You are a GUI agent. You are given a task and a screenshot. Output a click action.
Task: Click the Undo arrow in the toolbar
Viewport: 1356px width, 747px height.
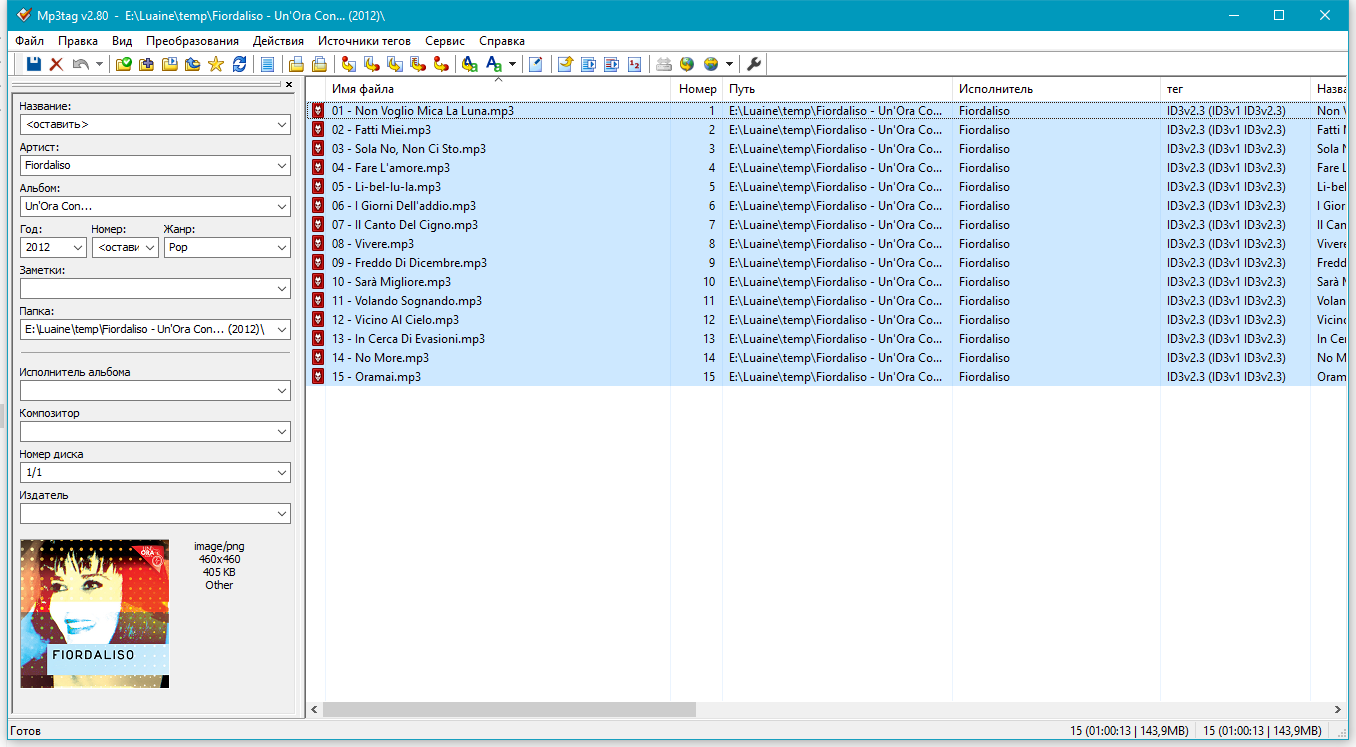click(80, 64)
